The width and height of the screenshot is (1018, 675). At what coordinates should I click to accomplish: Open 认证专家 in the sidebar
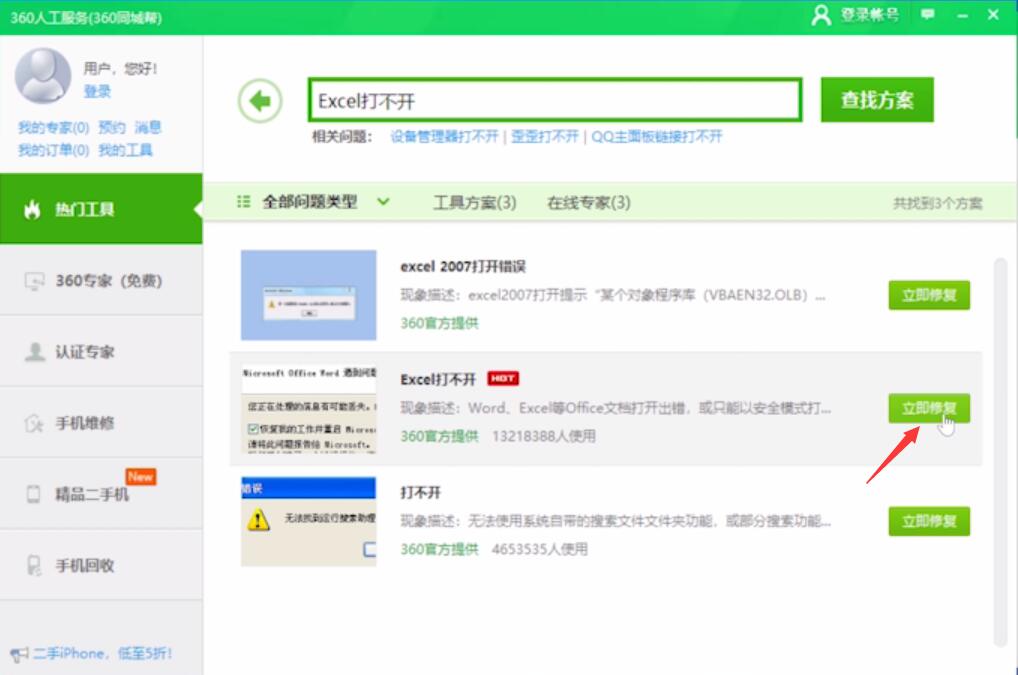[101, 352]
